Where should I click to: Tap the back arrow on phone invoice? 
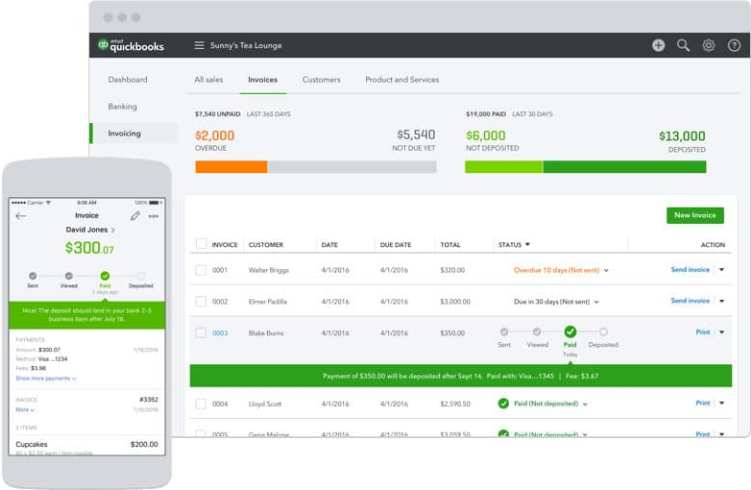21,216
